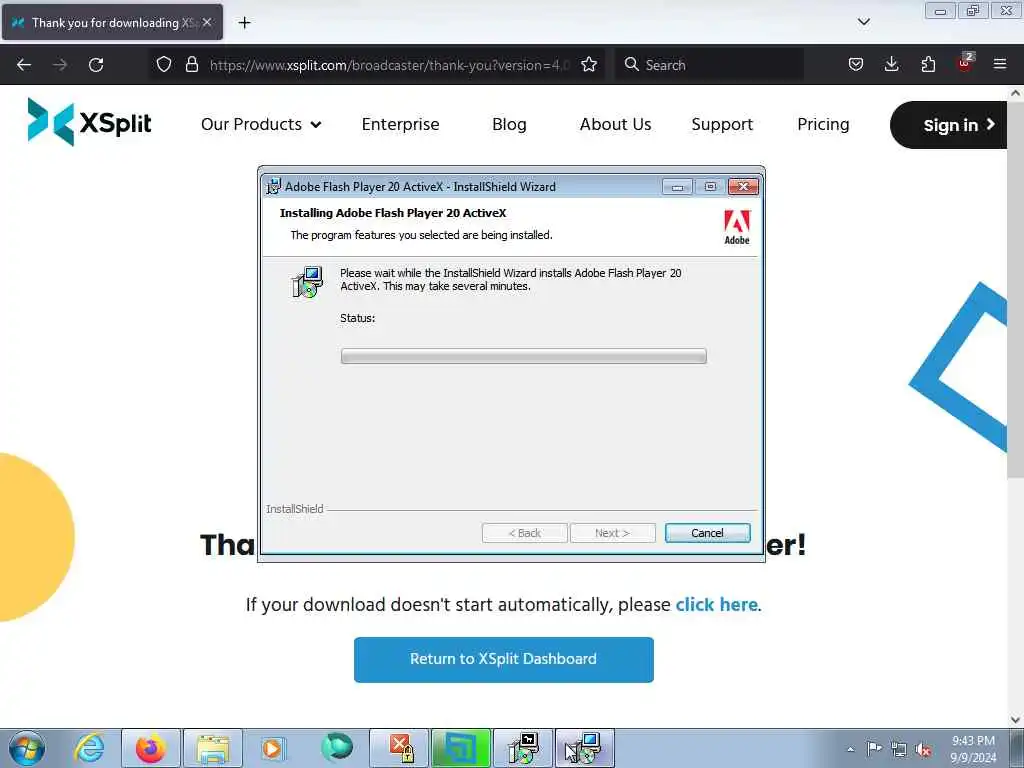
Task: Click the red X padlock taskbar icon
Action: 399,748
